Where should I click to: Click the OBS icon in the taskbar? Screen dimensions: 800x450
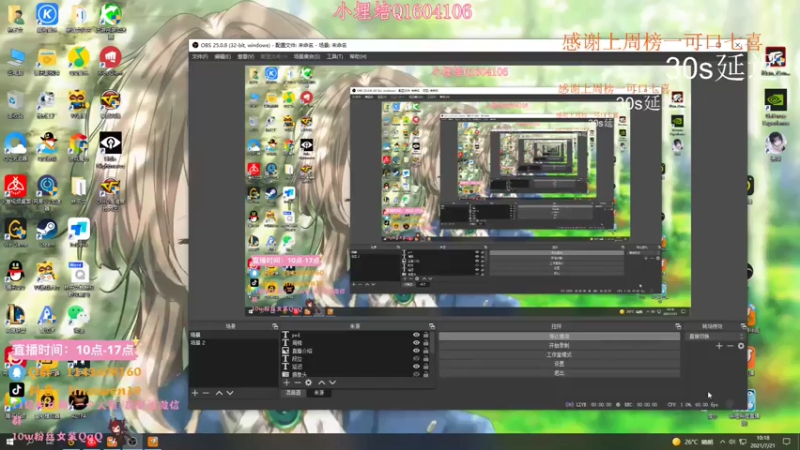(132, 442)
